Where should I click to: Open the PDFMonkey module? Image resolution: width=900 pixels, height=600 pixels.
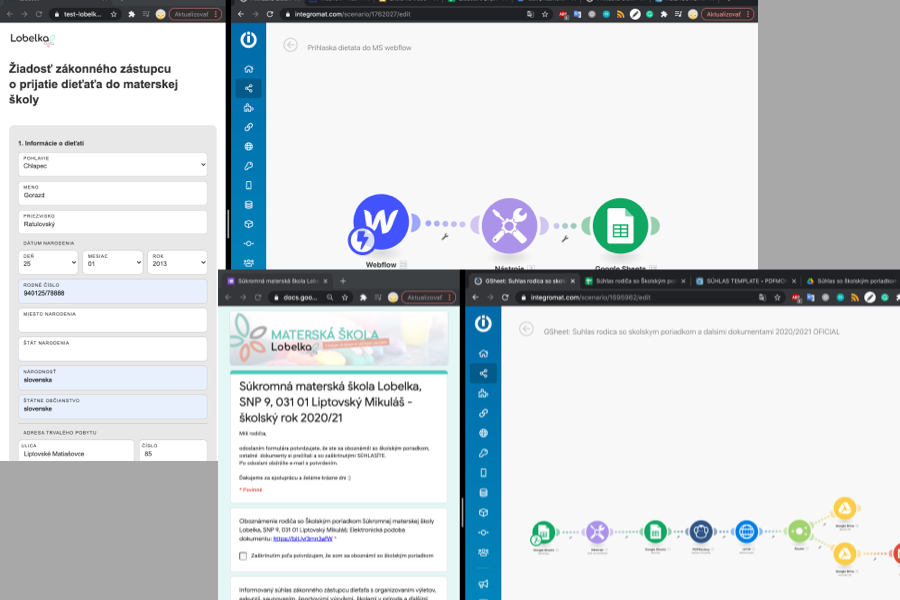[703, 532]
